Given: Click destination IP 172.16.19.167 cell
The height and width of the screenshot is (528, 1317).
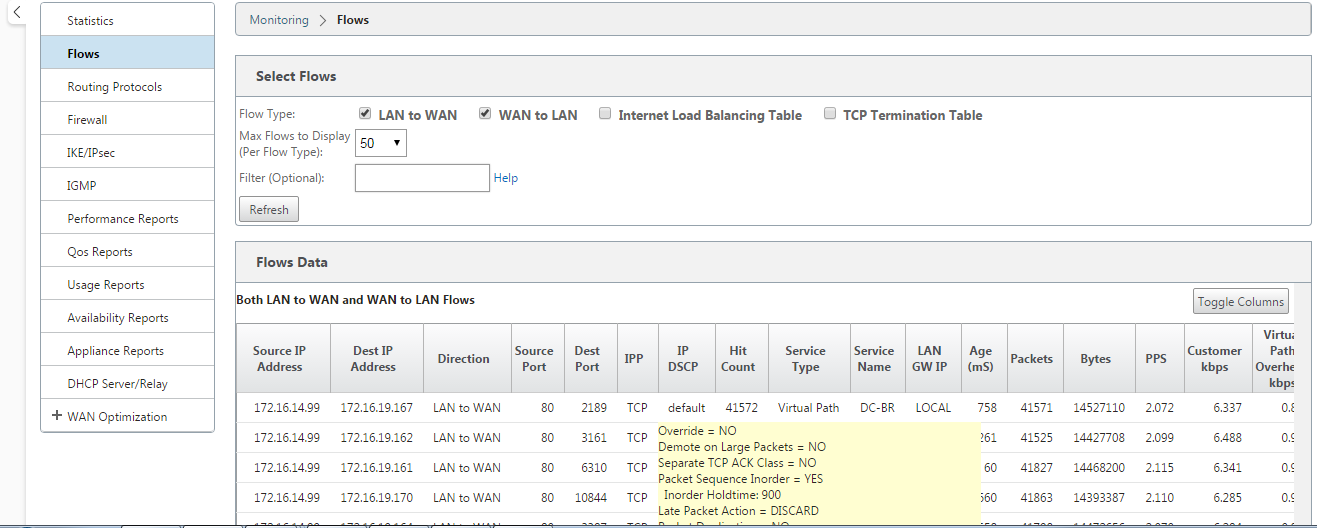Looking at the screenshot, I should (376, 407).
